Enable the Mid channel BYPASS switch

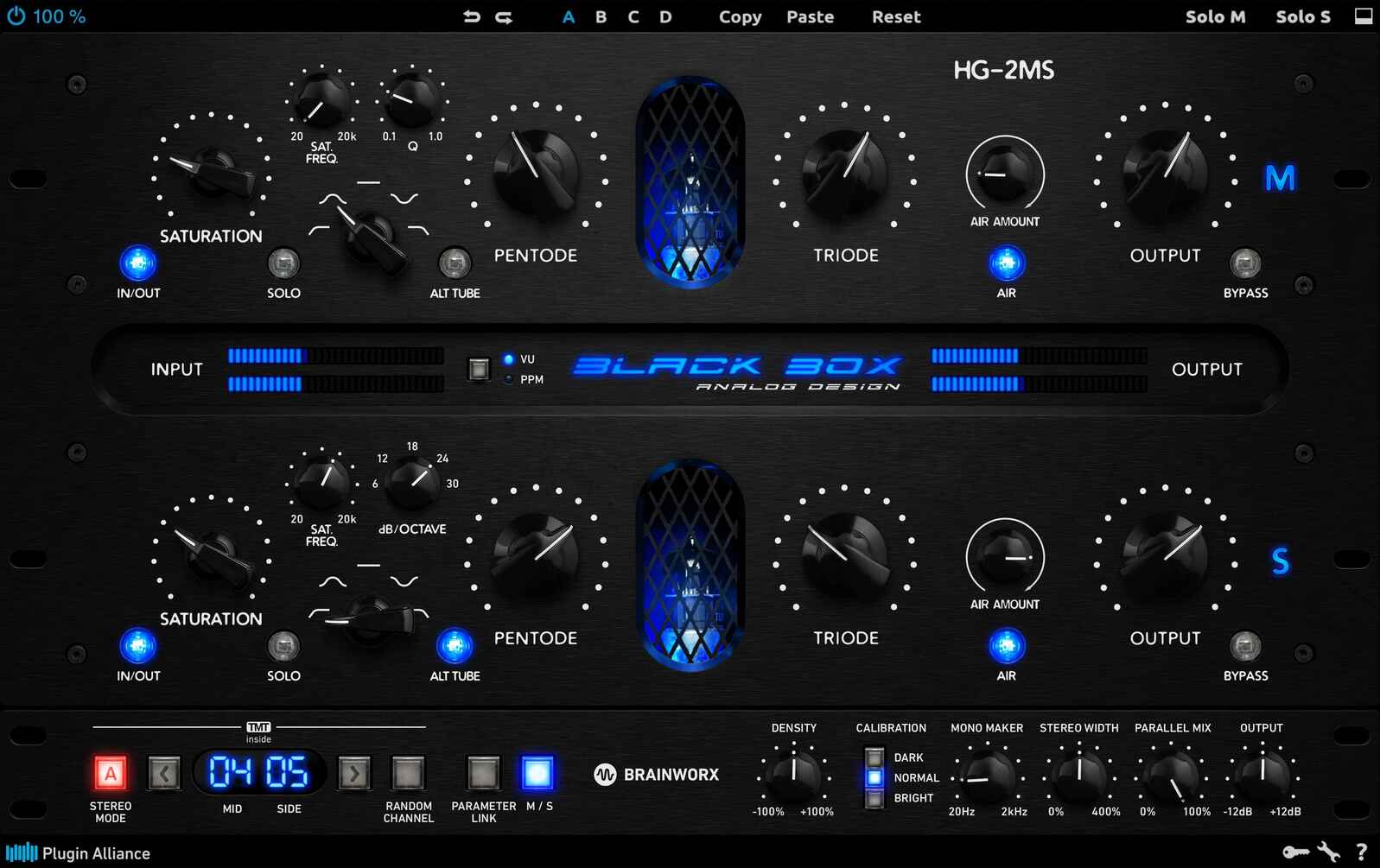(1245, 263)
